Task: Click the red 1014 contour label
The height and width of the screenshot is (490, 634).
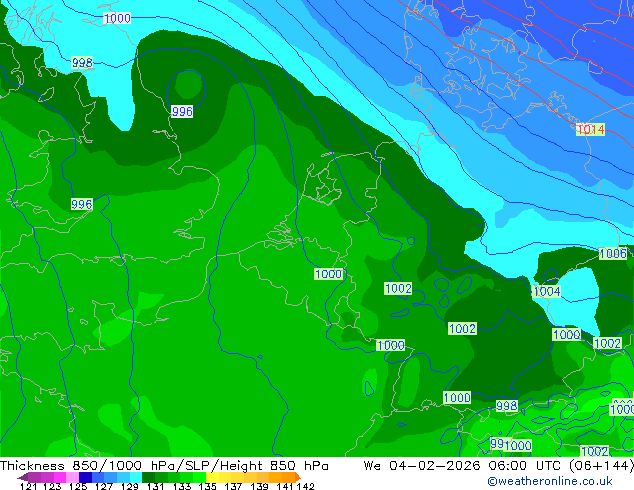Action: coord(590,129)
